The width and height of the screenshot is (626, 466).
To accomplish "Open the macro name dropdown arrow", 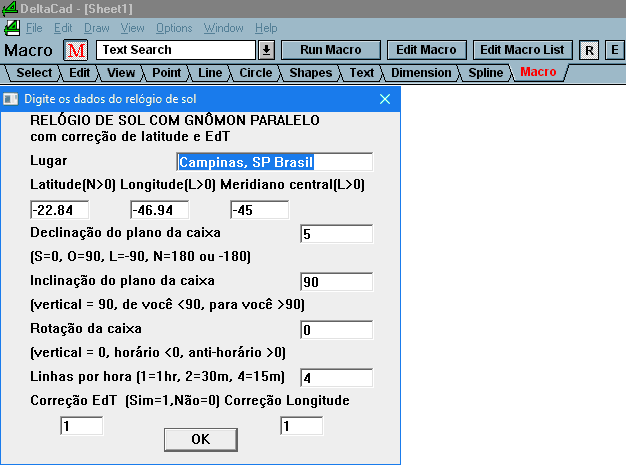I will (266, 50).
